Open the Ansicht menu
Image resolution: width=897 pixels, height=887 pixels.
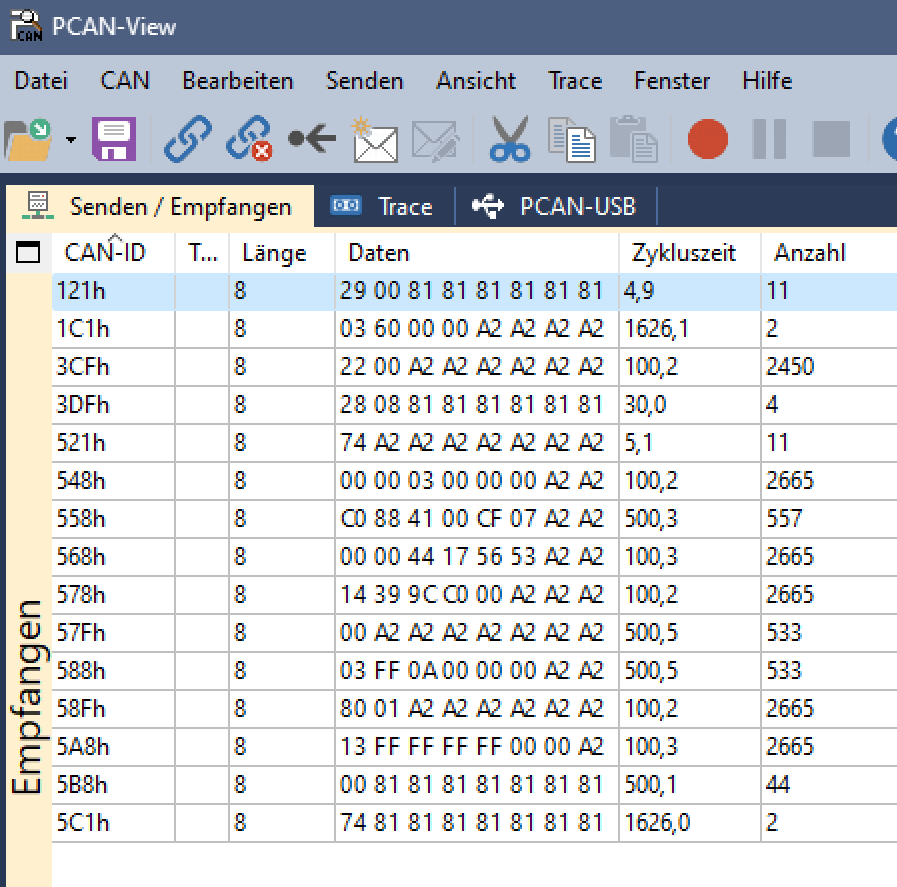[476, 81]
